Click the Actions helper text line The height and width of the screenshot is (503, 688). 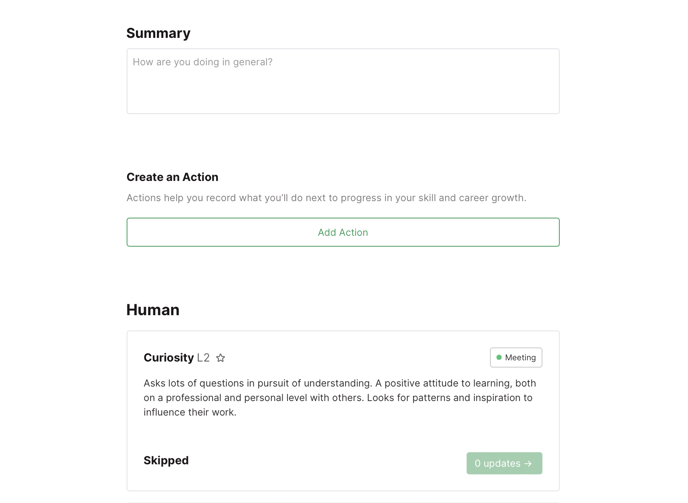pos(326,198)
